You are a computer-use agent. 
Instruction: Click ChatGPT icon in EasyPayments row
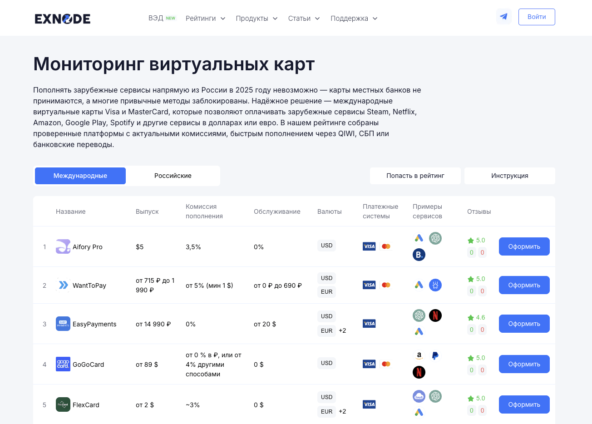[419, 315]
